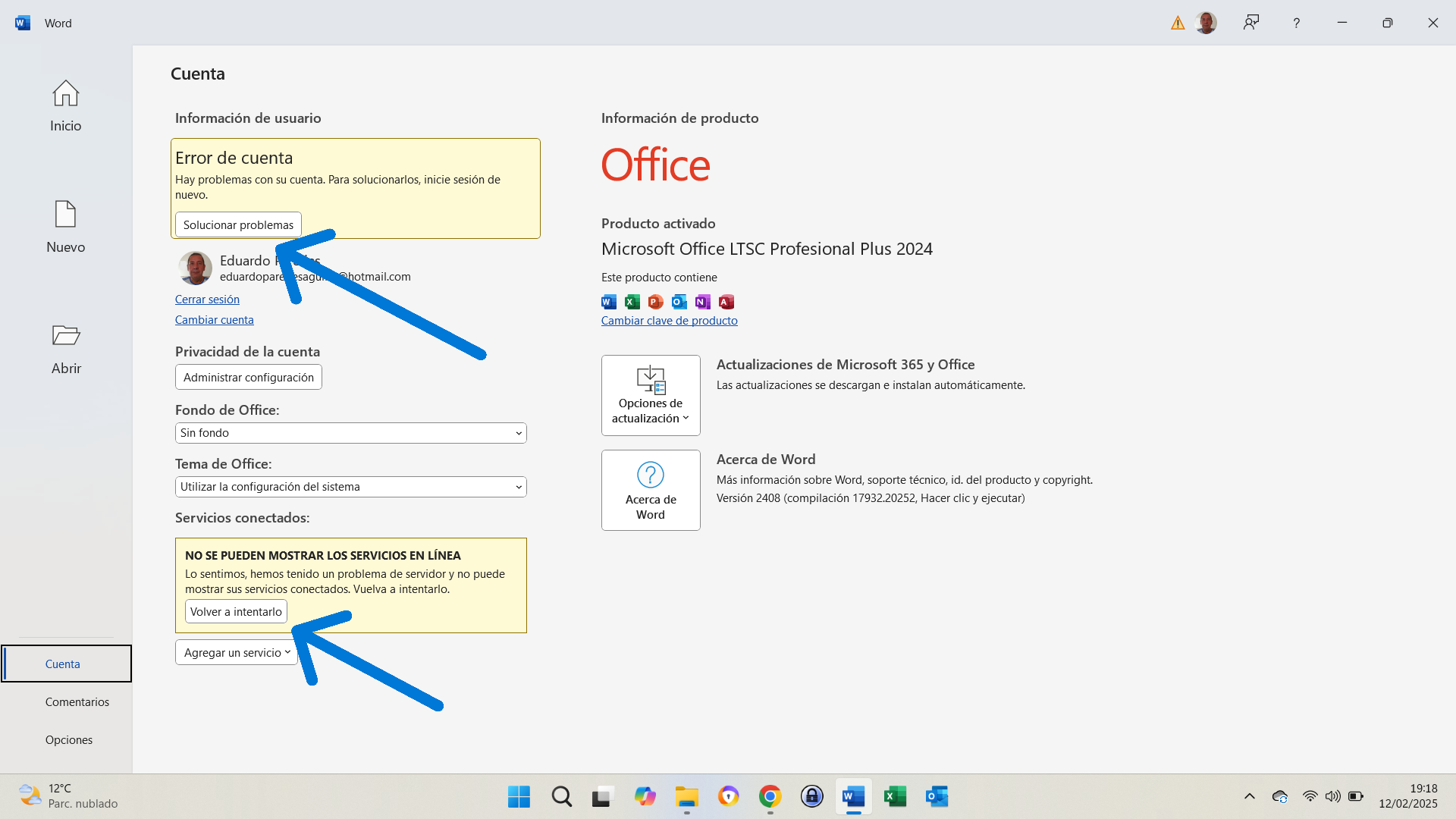Viewport: 1456px width, 819px height.
Task: Click the account warning triangle icon
Action: pos(1178,23)
